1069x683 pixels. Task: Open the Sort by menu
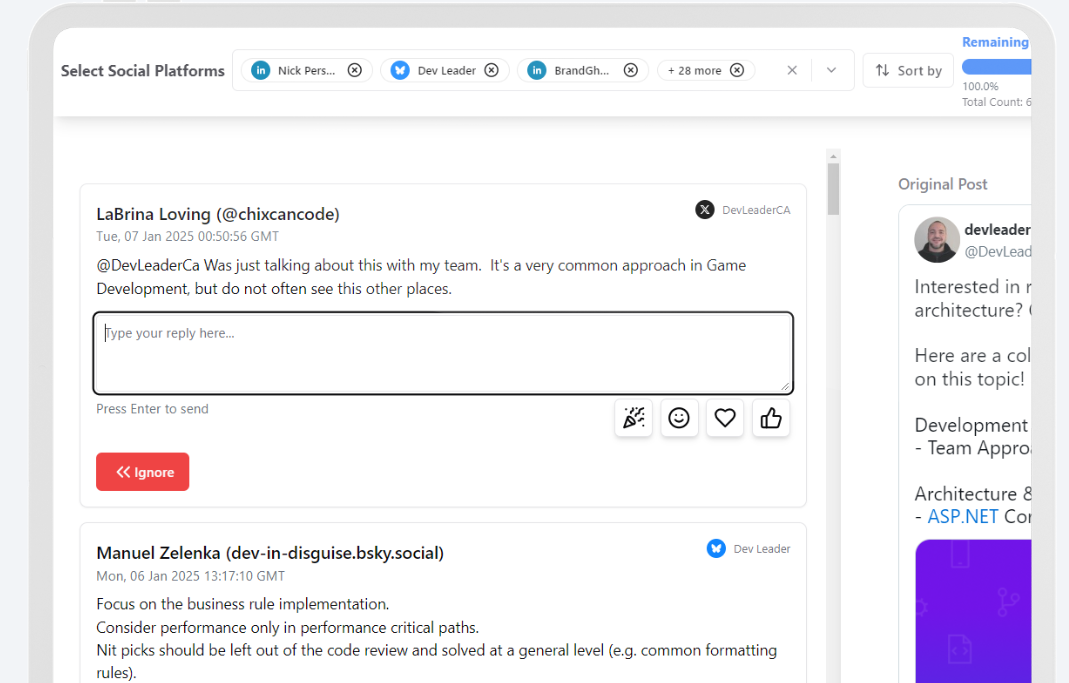click(x=908, y=70)
